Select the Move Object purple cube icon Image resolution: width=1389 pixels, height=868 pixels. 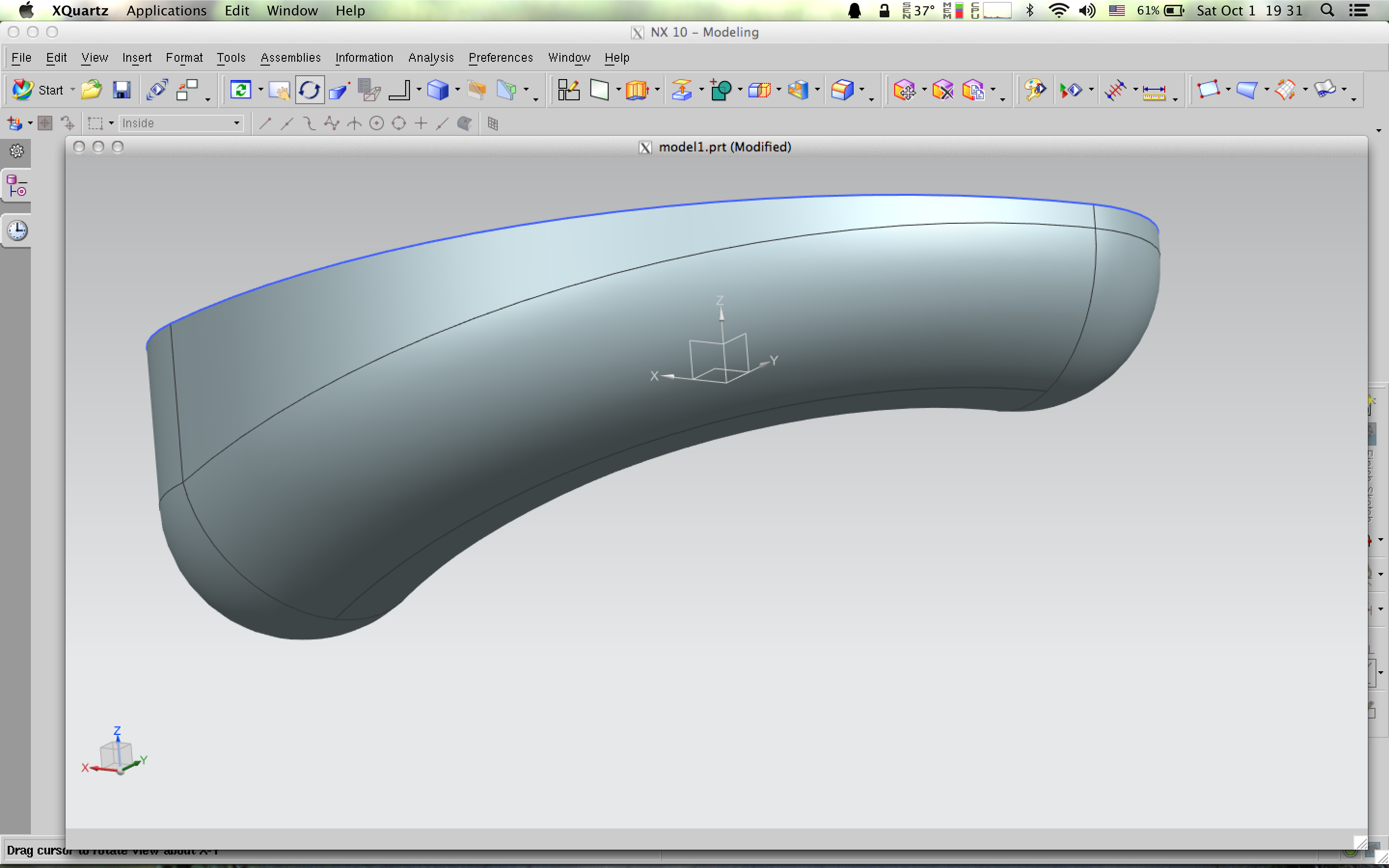click(x=905, y=90)
